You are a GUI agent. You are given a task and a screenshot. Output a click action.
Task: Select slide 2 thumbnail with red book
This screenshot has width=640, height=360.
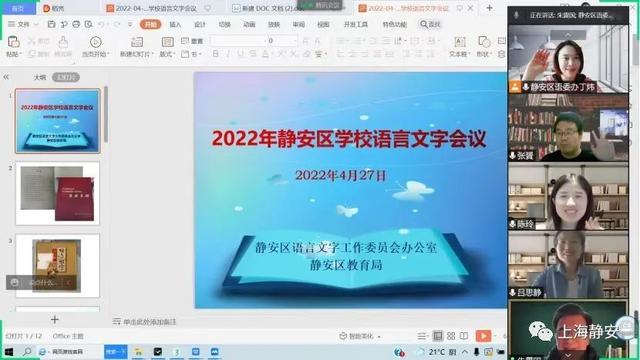[x=58, y=193]
